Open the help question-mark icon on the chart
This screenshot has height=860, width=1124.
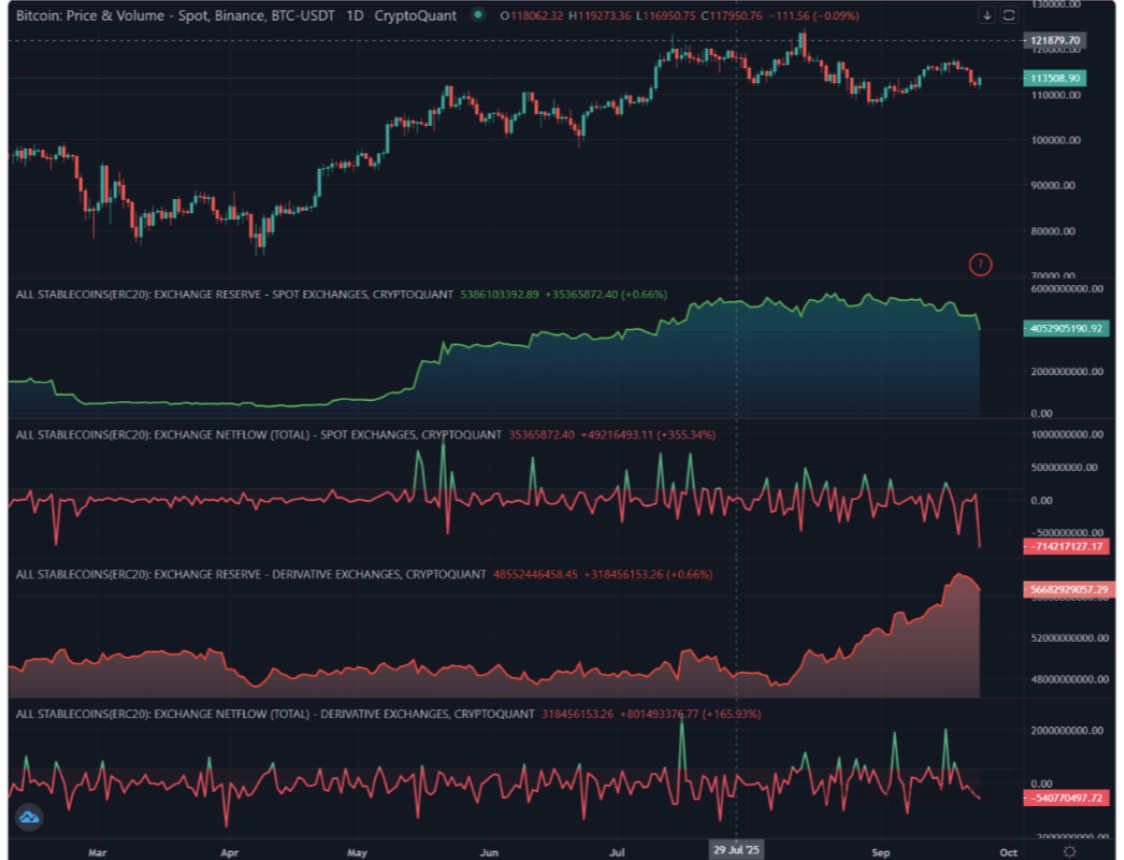pos(981,265)
